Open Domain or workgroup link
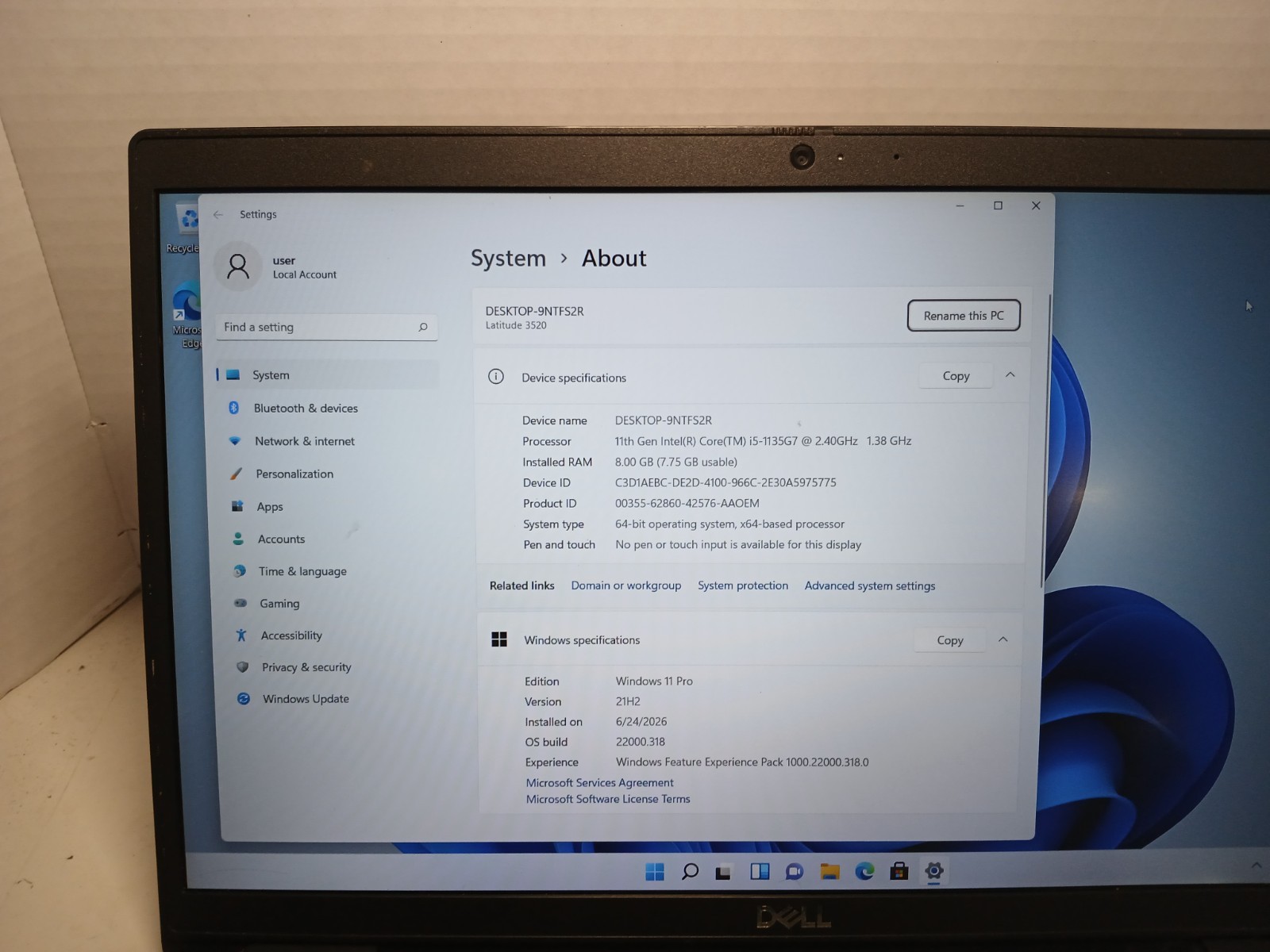 (x=626, y=585)
